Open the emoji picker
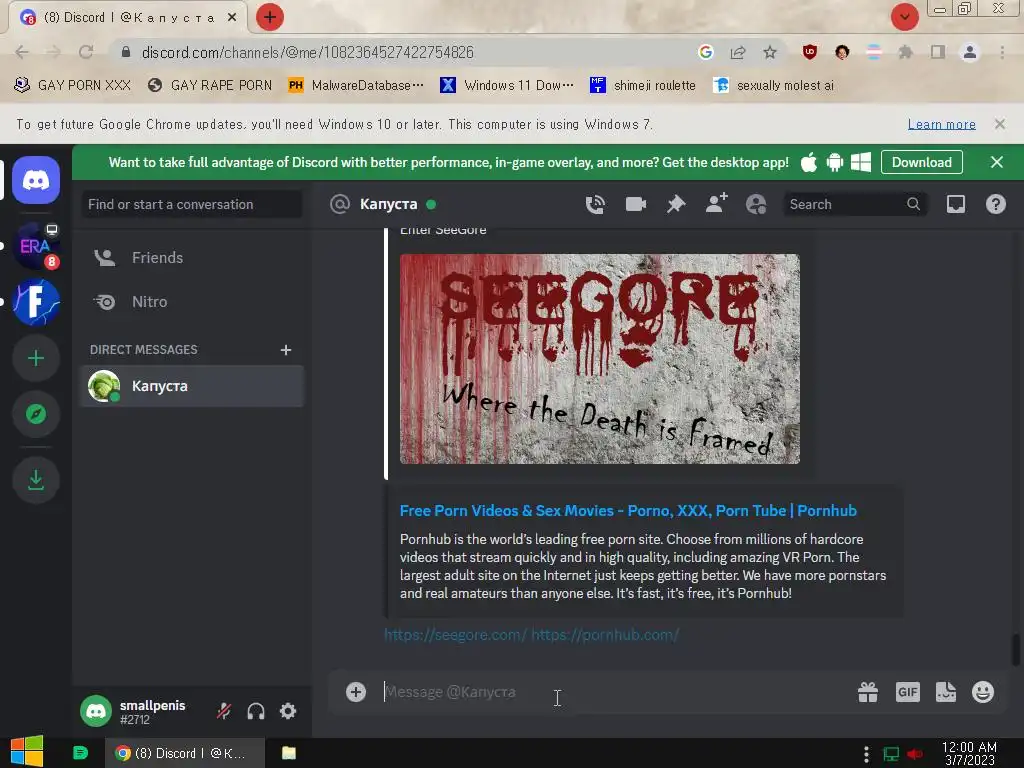The height and width of the screenshot is (768, 1024). (x=983, y=692)
